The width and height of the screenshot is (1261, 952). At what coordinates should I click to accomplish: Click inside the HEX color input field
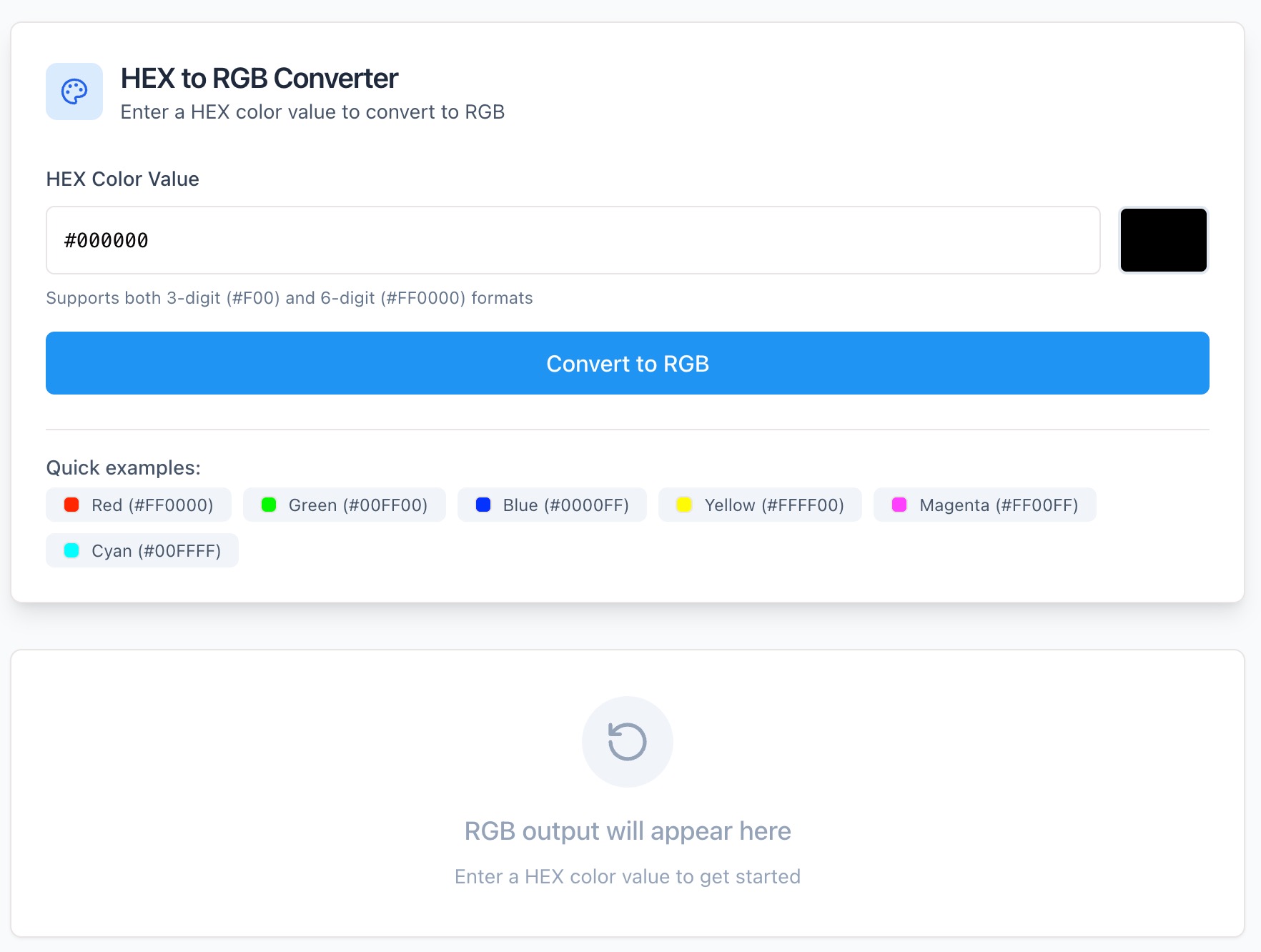[572, 240]
